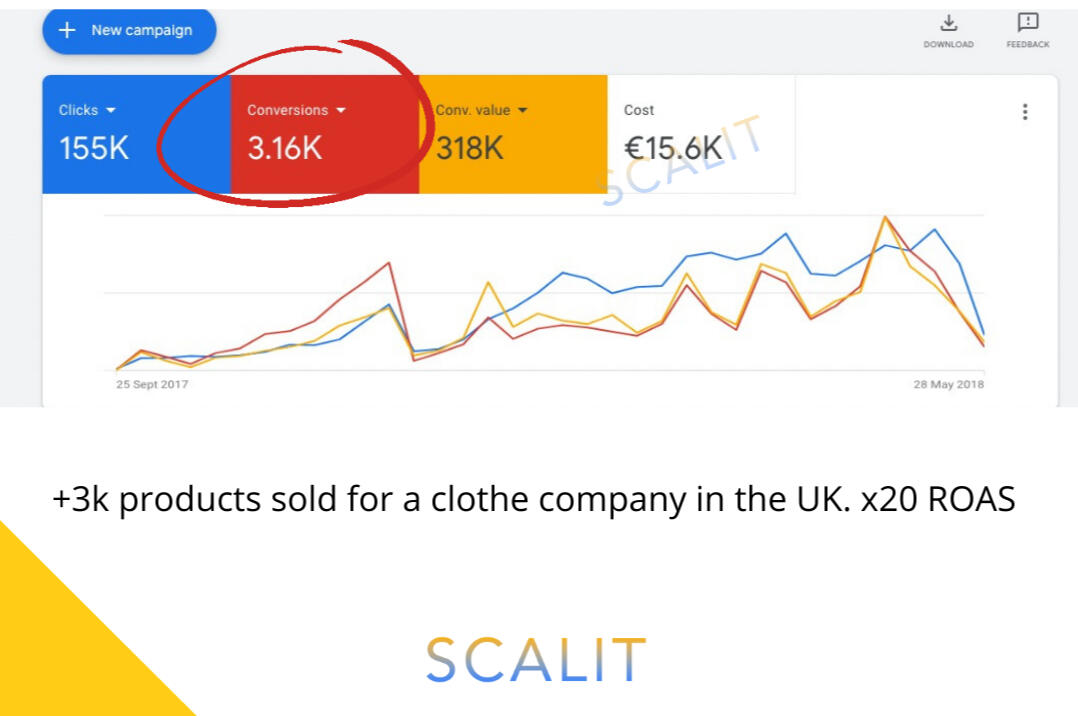This screenshot has width=1078, height=716.
Task: Expand the Conversions metric dropdown arrow
Action: (x=341, y=110)
